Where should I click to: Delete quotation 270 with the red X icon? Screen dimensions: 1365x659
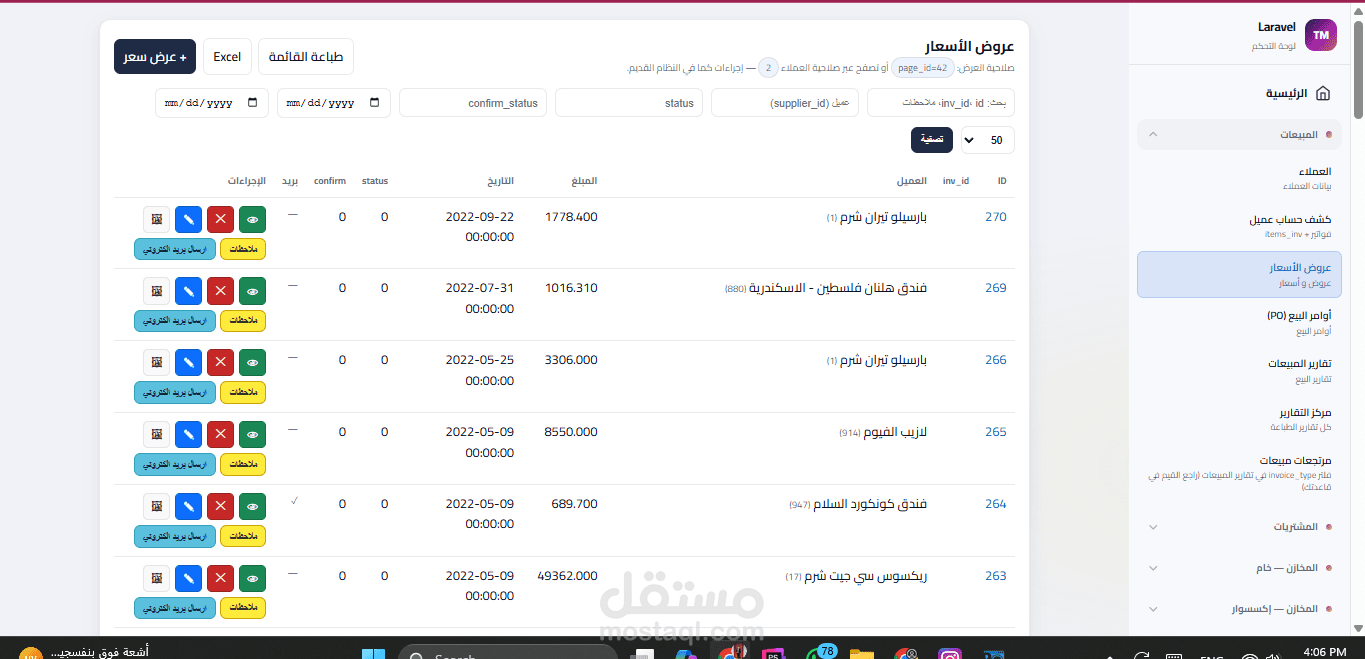[x=221, y=220]
